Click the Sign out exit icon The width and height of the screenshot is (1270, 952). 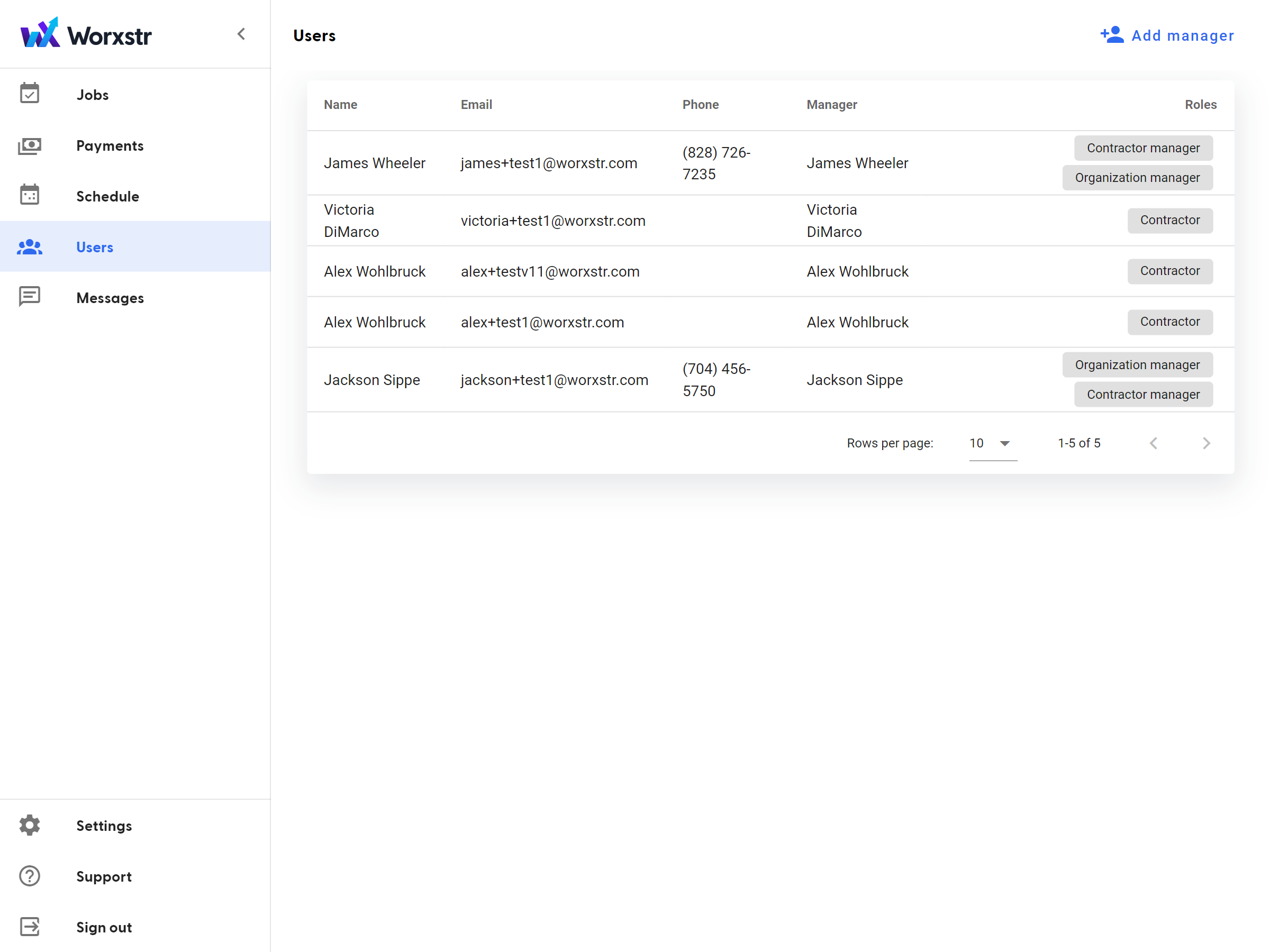(x=29, y=927)
